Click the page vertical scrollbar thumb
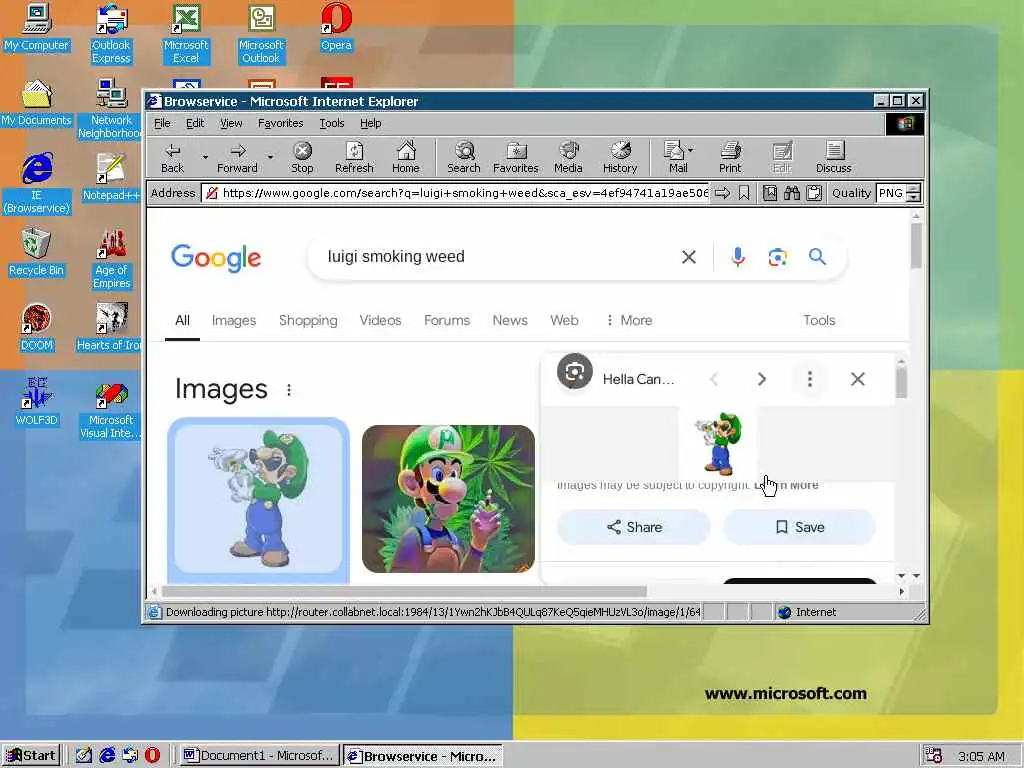This screenshot has width=1024, height=768. click(x=916, y=246)
